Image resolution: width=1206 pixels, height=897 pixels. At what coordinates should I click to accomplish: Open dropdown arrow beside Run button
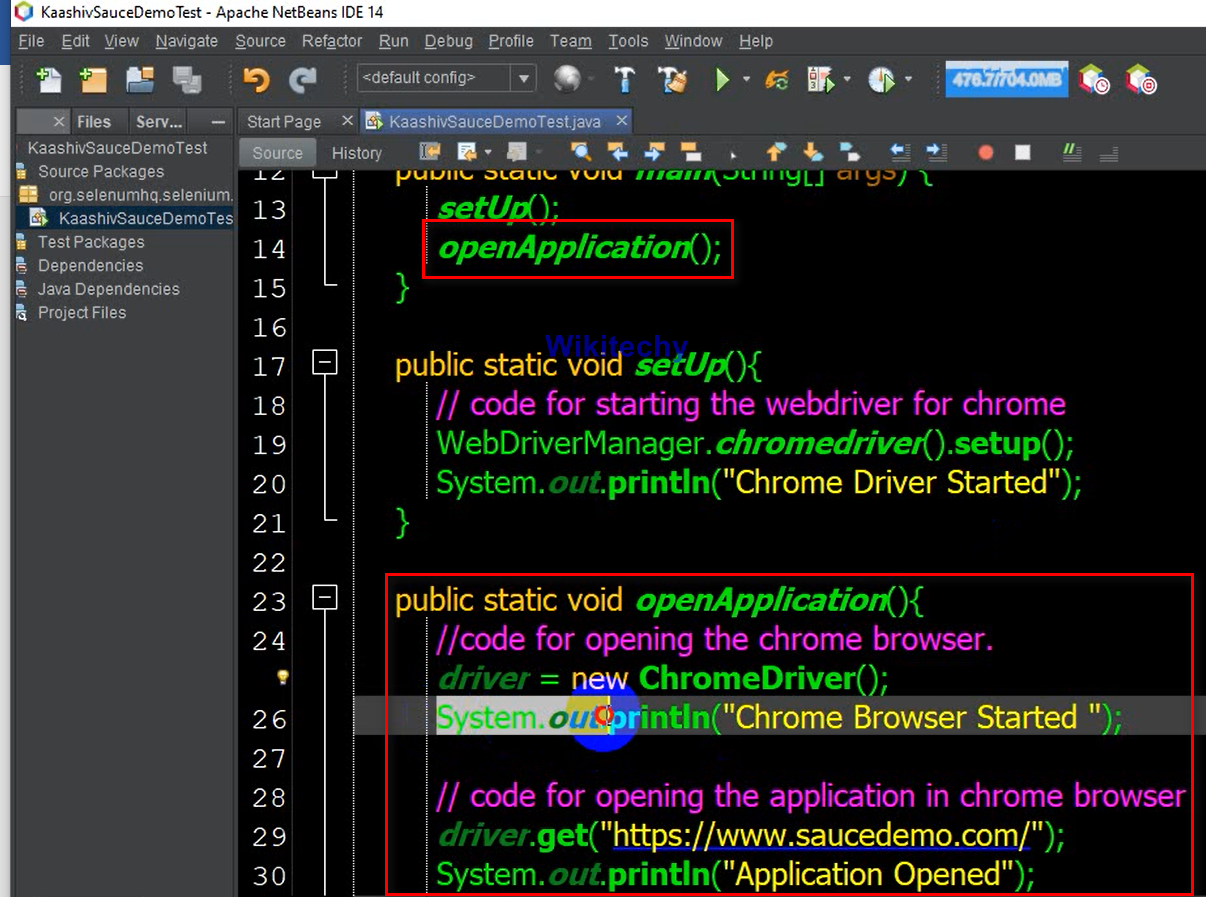click(x=746, y=80)
